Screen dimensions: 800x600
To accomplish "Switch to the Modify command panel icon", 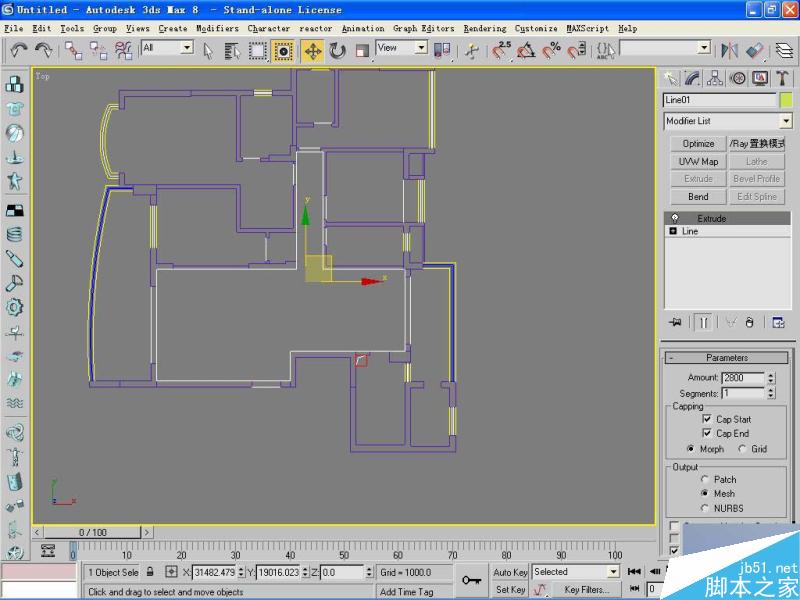I will tap(692, 78).
